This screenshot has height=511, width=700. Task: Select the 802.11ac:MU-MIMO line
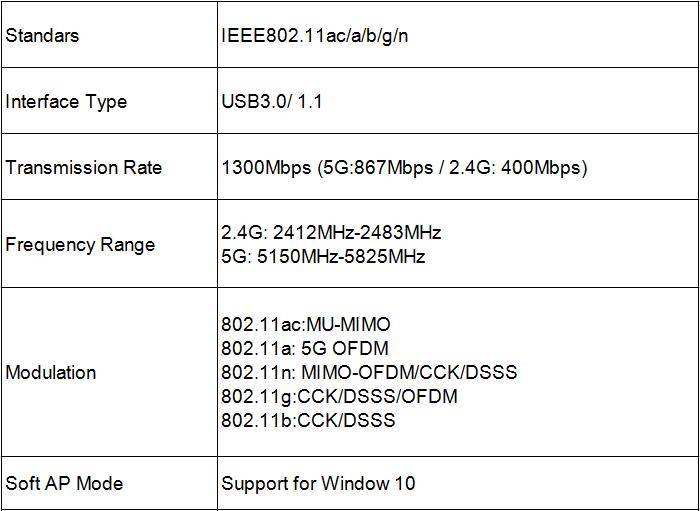click(306, 324)
